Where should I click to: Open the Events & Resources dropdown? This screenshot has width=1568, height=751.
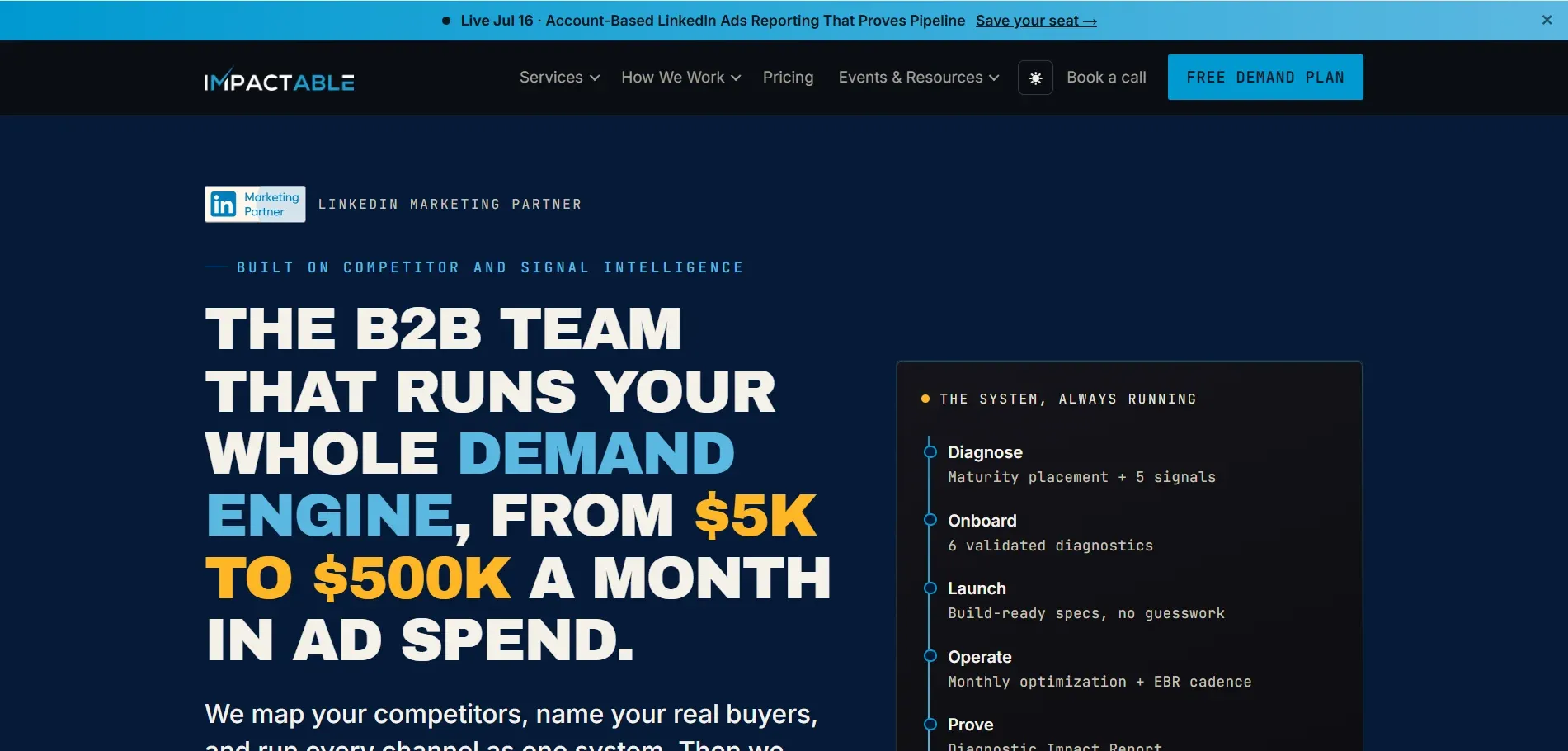coord(919,77)
